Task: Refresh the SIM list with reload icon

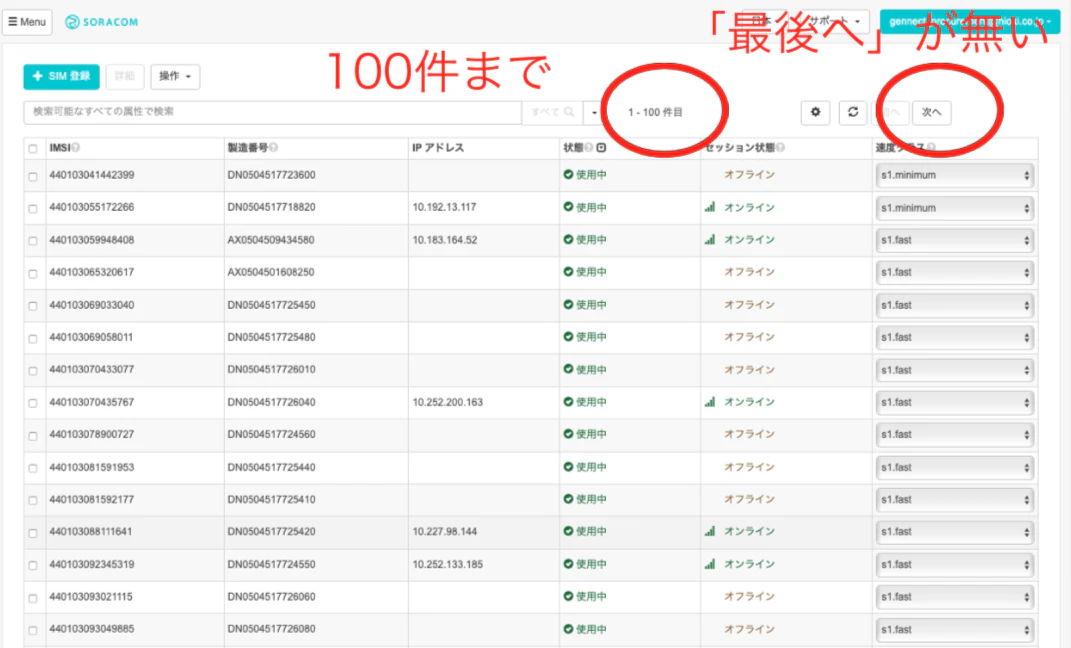Action: [x=852, y=112]
